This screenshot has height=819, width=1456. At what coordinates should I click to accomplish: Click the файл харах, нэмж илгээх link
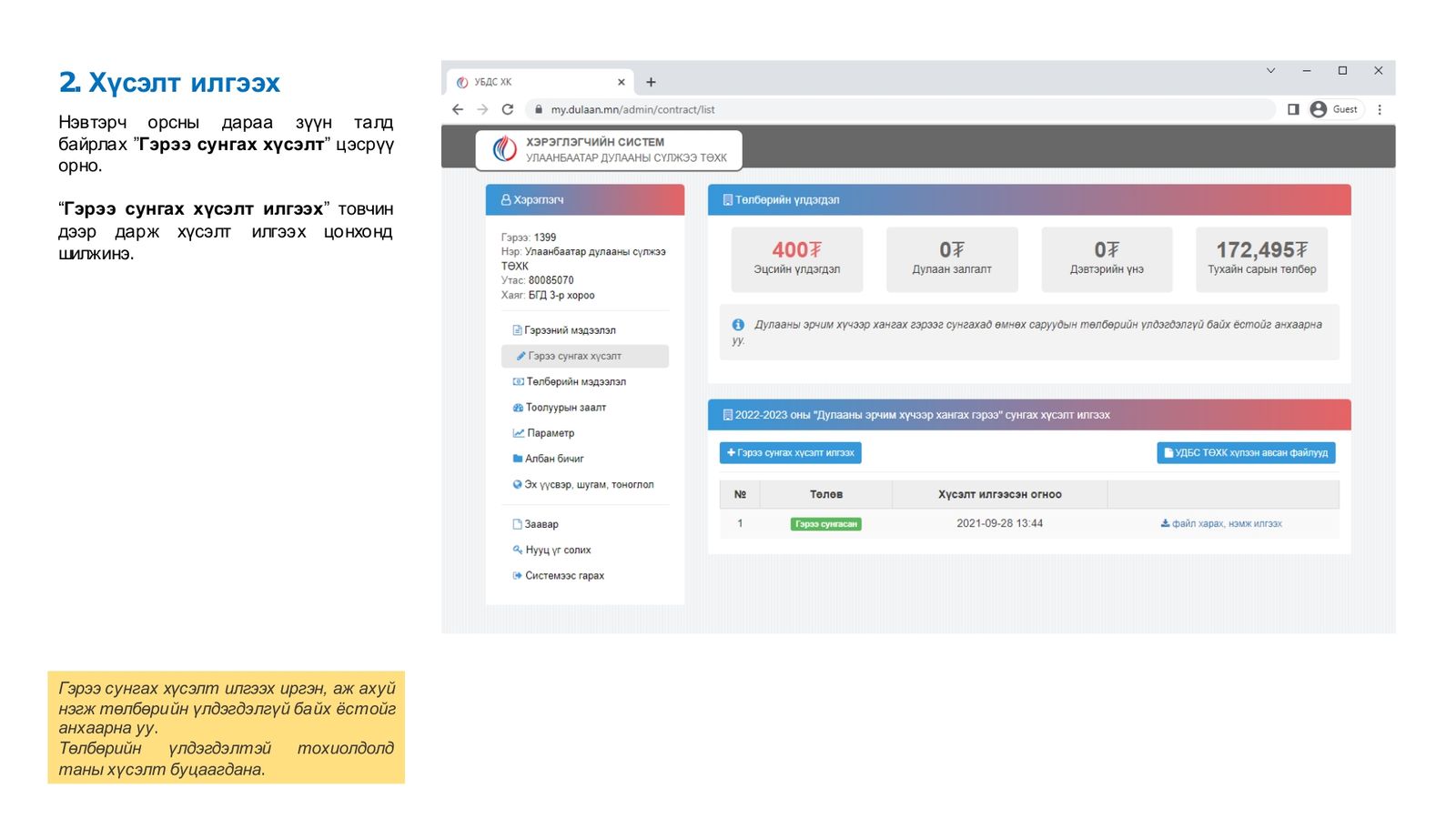click(x=1221, y=523)
